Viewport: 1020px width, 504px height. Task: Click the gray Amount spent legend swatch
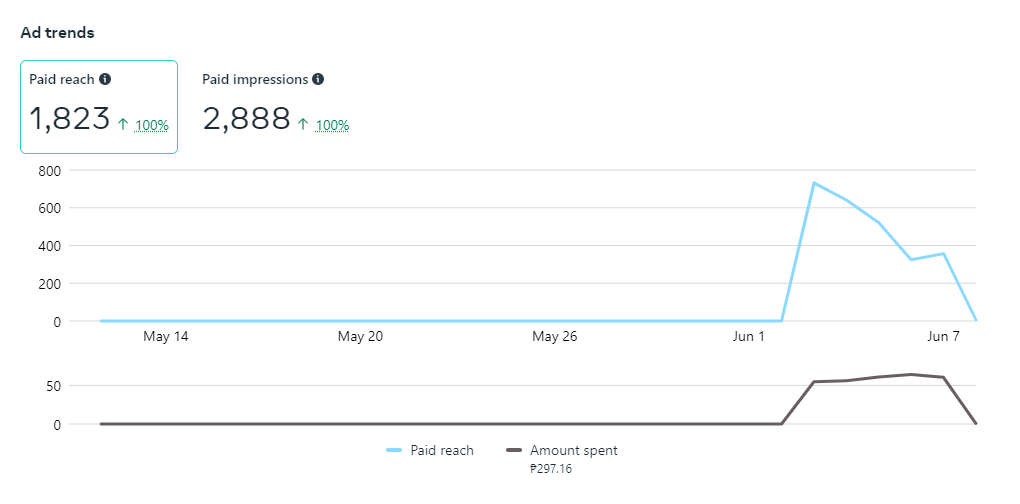(x=515, y=451)
